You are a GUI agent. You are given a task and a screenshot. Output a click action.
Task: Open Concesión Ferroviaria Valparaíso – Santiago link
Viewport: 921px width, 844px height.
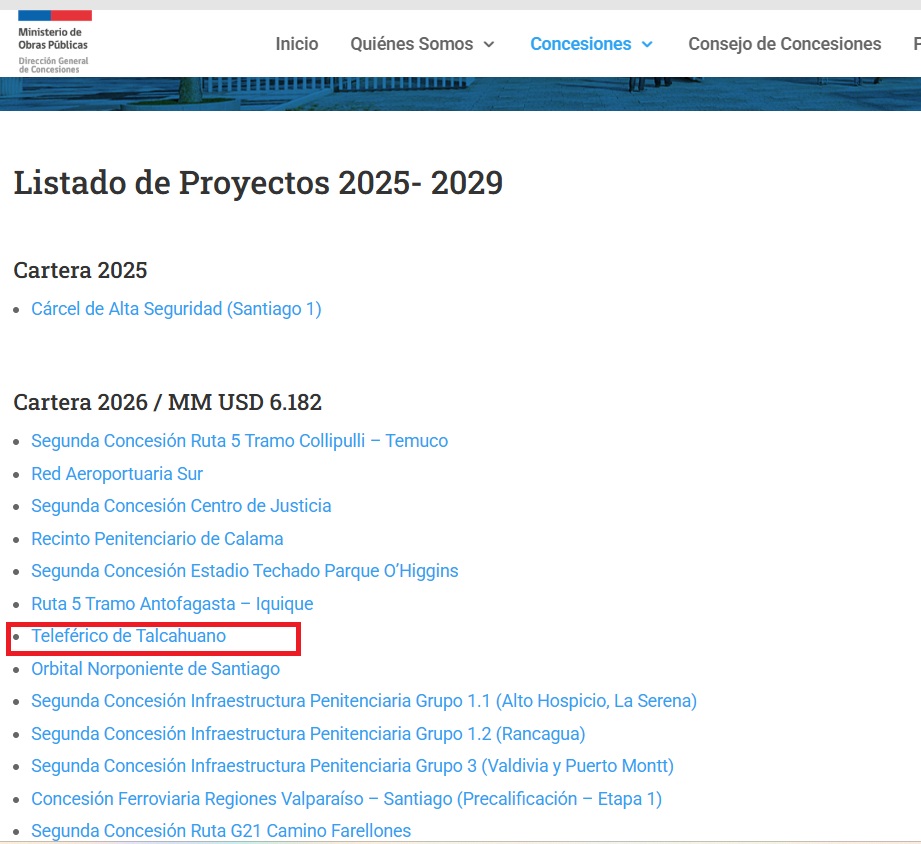tap(346, 799)
